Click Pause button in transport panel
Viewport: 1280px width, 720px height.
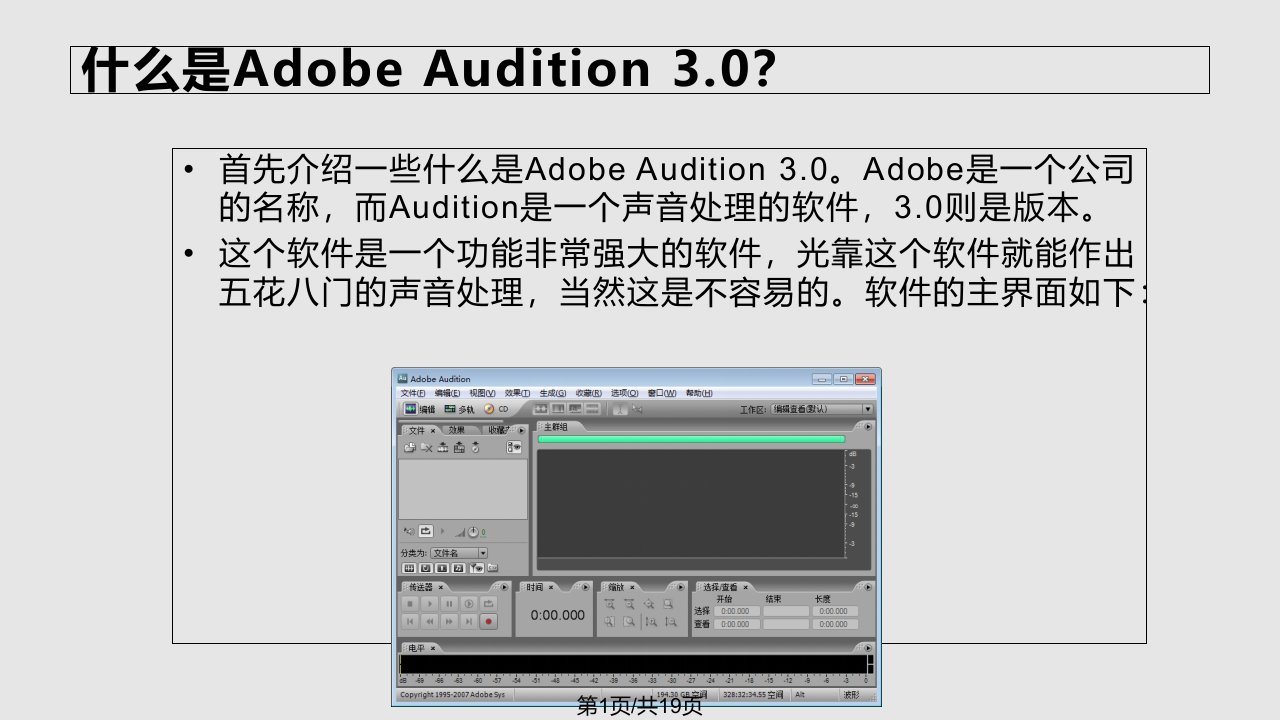[449, 604]
